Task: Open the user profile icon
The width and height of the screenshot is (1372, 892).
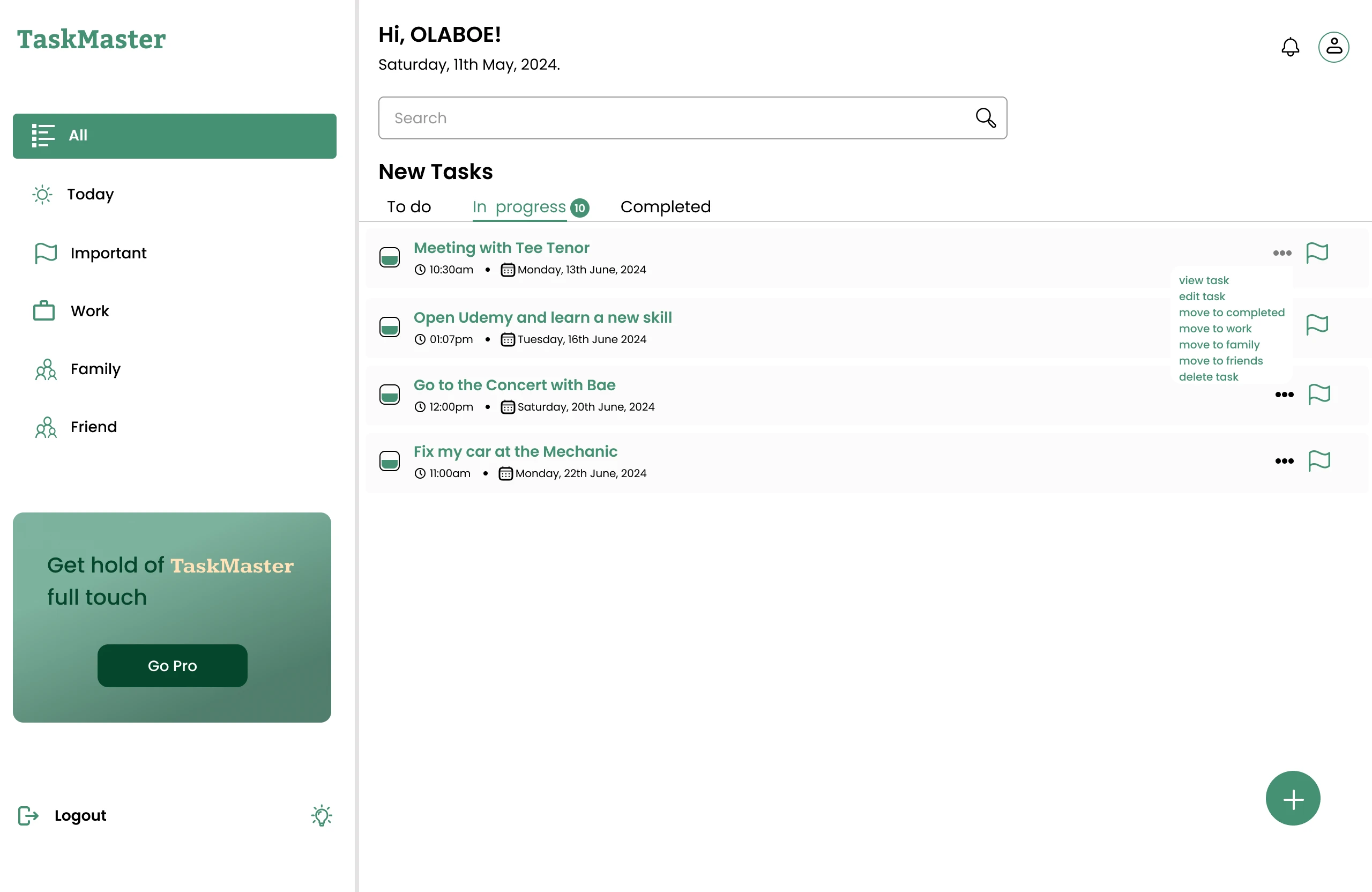Action: [1333, 47]
